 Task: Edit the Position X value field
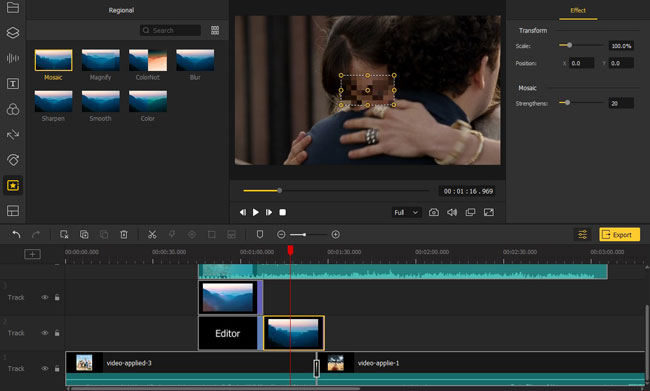coord(581,63)
